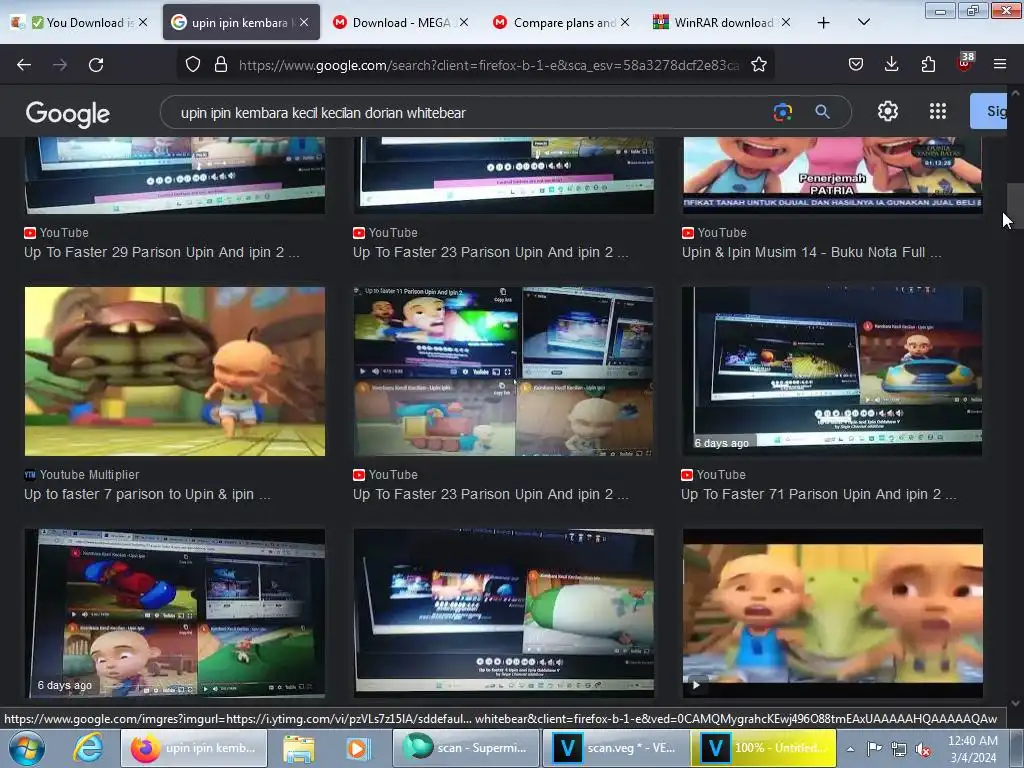Open the network tray icon
The image size is (1024, 768).
(x=899, y=749)
